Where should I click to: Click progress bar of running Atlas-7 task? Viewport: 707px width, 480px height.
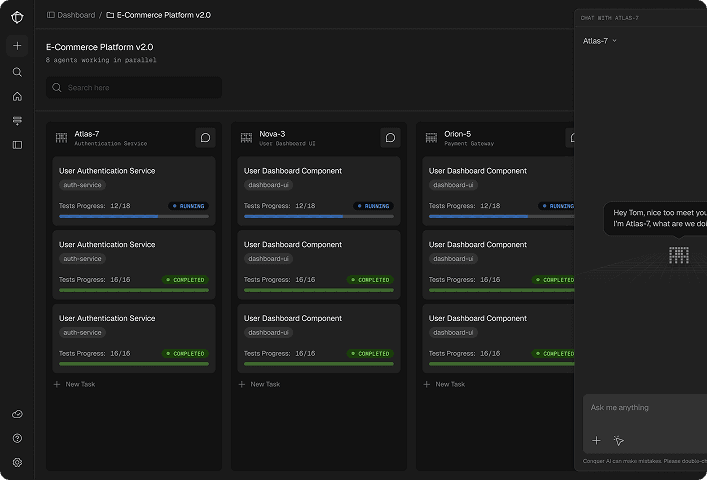(134, 216)
